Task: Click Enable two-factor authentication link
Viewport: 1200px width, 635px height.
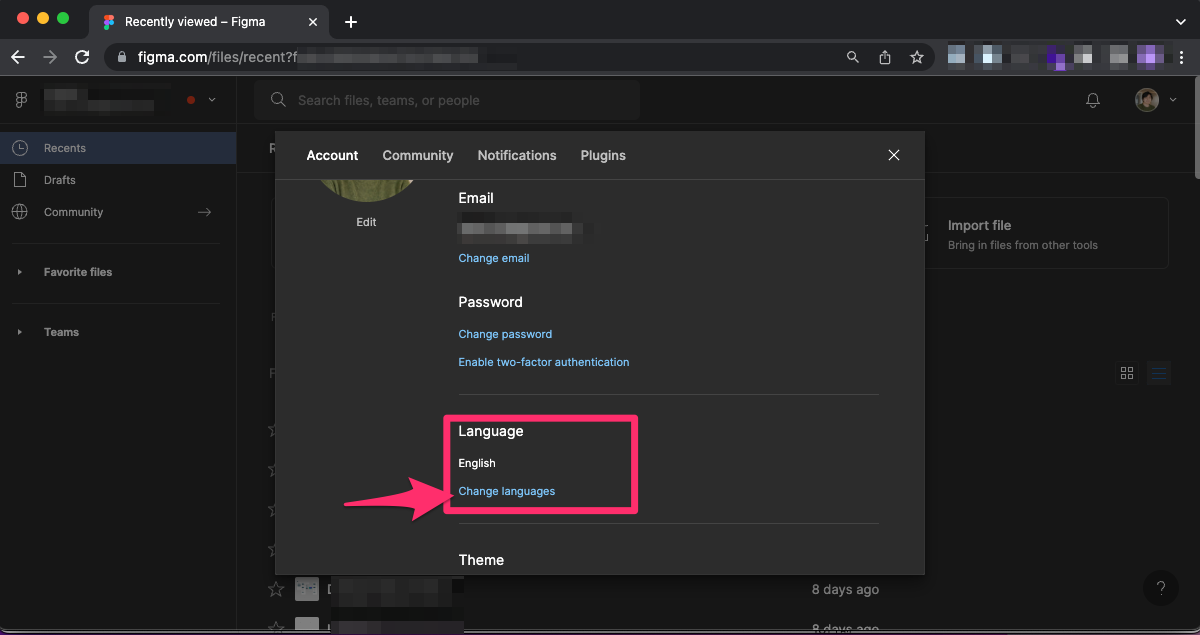Action: (543, 362)
